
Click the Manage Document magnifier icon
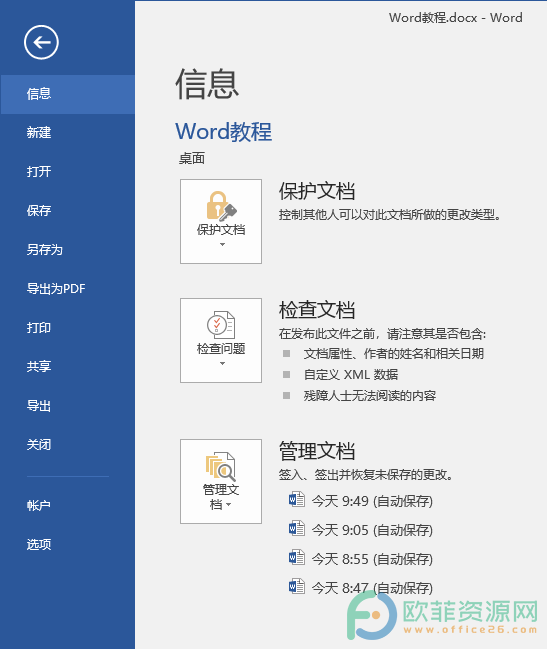[221, 466]
